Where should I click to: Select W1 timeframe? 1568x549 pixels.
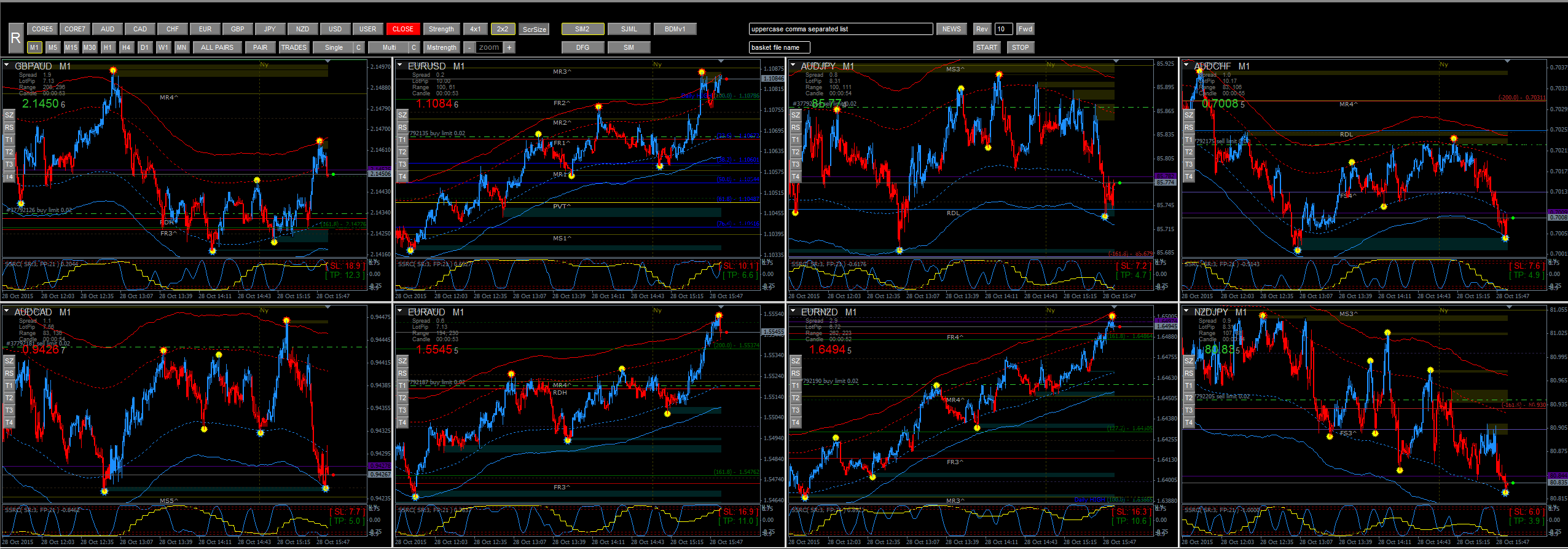[163, 47]
